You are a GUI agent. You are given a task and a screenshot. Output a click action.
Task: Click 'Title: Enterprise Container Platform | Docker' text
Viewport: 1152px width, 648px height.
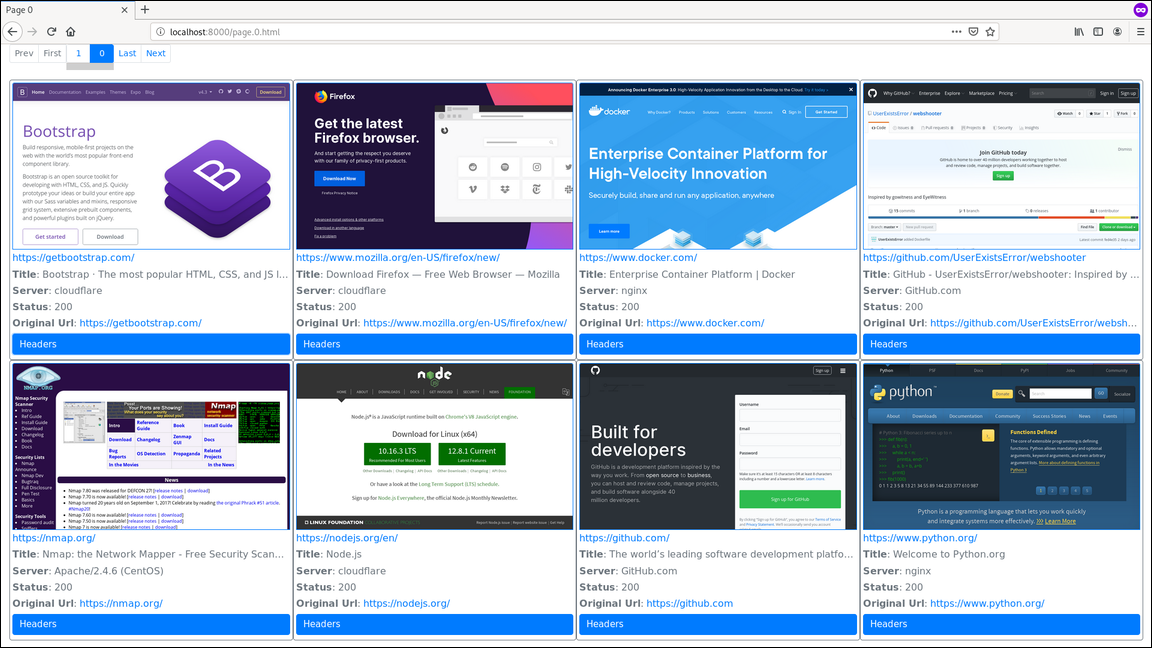click(x=687, y=275)
